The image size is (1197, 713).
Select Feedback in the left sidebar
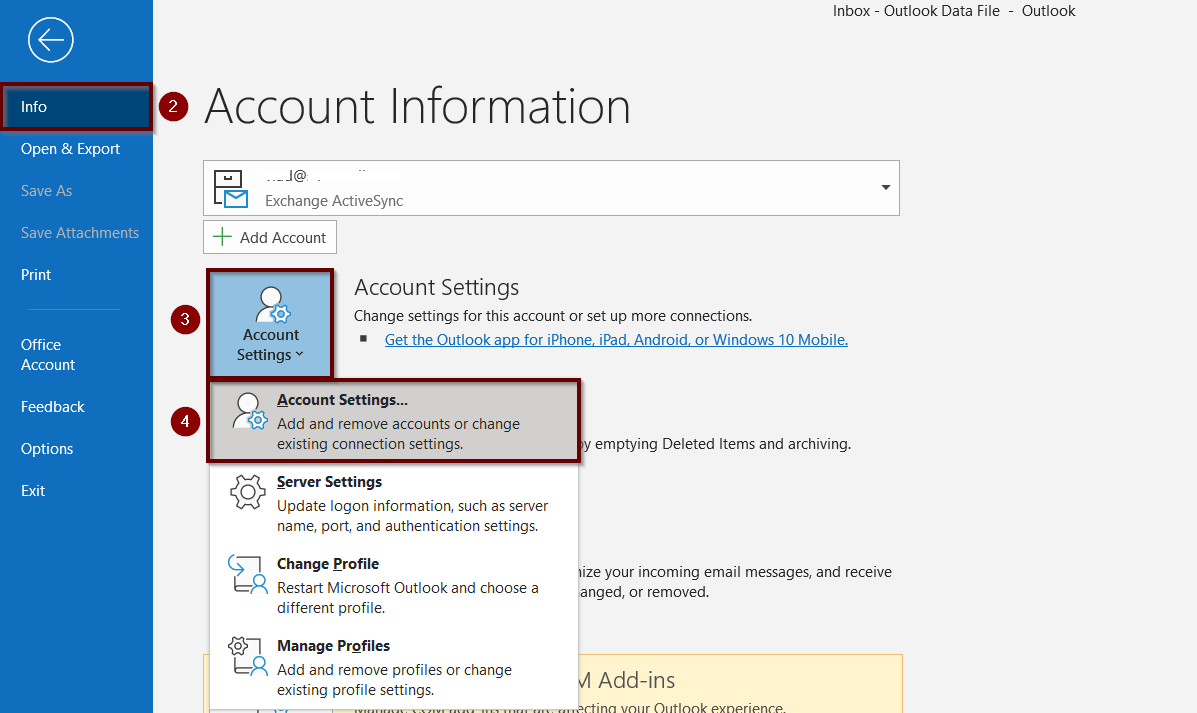click(x=52, y=407)
